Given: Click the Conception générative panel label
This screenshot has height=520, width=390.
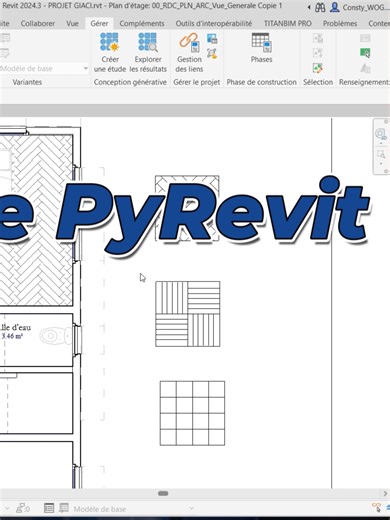Looking at the screenshot, I should (130, 82).
